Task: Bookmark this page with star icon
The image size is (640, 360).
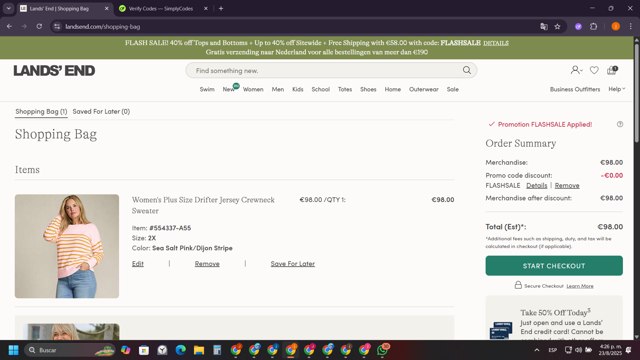Action: pyautogui.click(x=558, y=27)
